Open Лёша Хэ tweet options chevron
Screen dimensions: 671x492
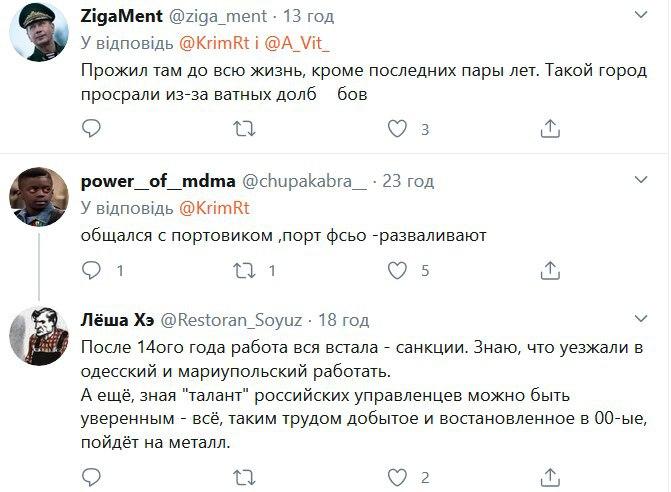pyautogui.click(x=640, y=320)
